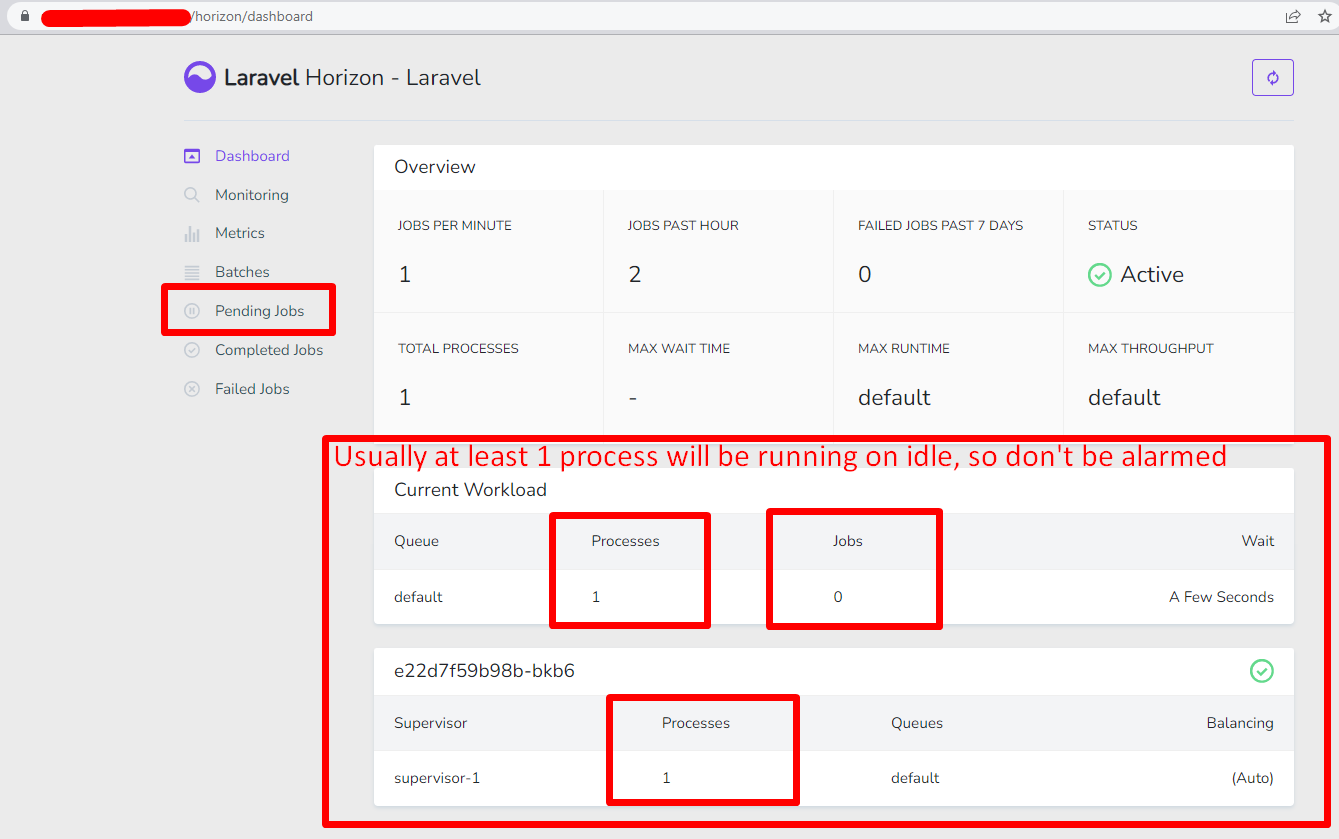Click the Completed Jobs checkmark icon
Viewport: 1339px width, 839px height.
pos(191,349)
